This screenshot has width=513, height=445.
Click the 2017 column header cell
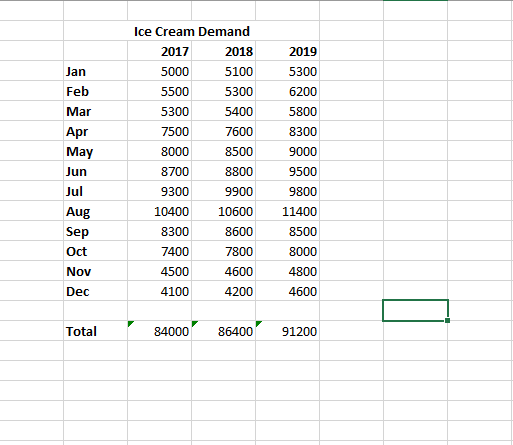click(160, 51)
